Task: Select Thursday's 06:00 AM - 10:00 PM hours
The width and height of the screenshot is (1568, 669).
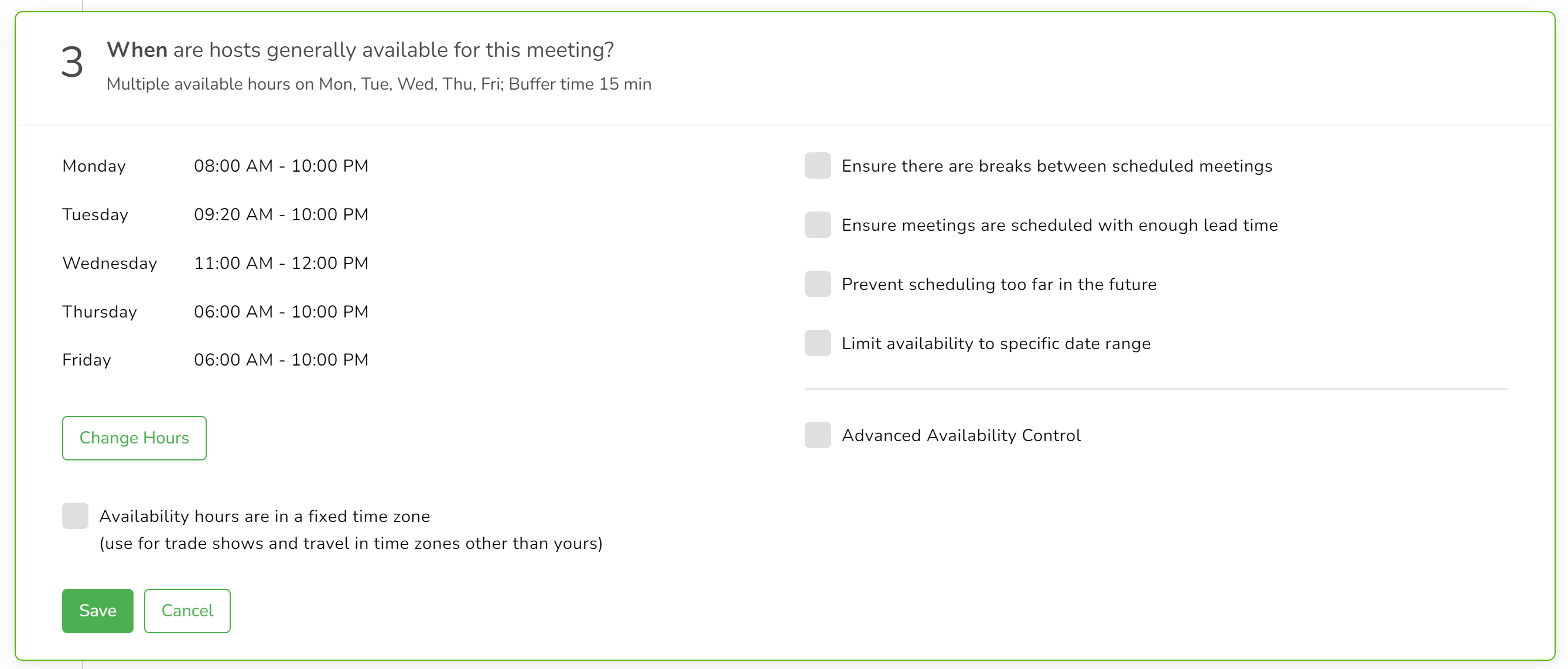Action: click(281, 312)
